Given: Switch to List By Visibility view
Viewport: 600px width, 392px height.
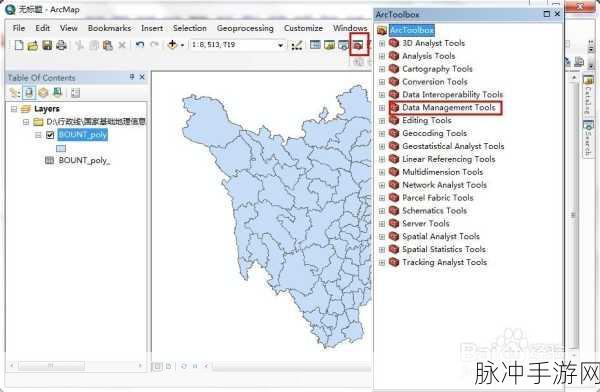Looking at the screenshot, I should 43,93.
